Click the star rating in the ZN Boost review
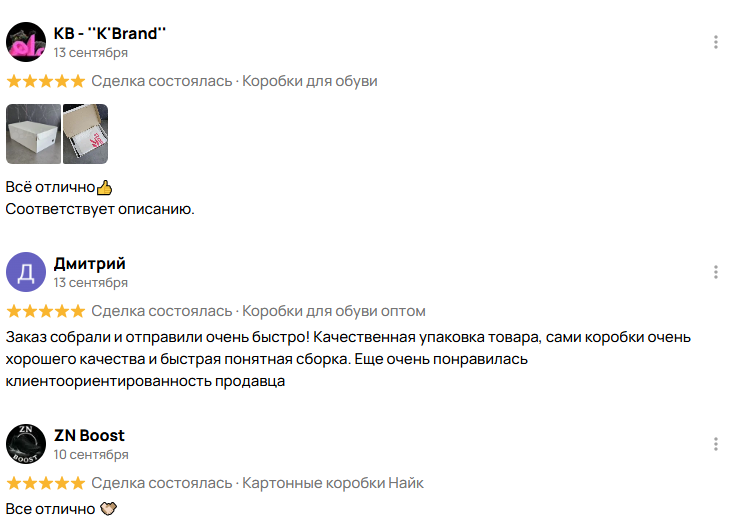This screenshot has width=731, height=529. click(x=45, y=483)
